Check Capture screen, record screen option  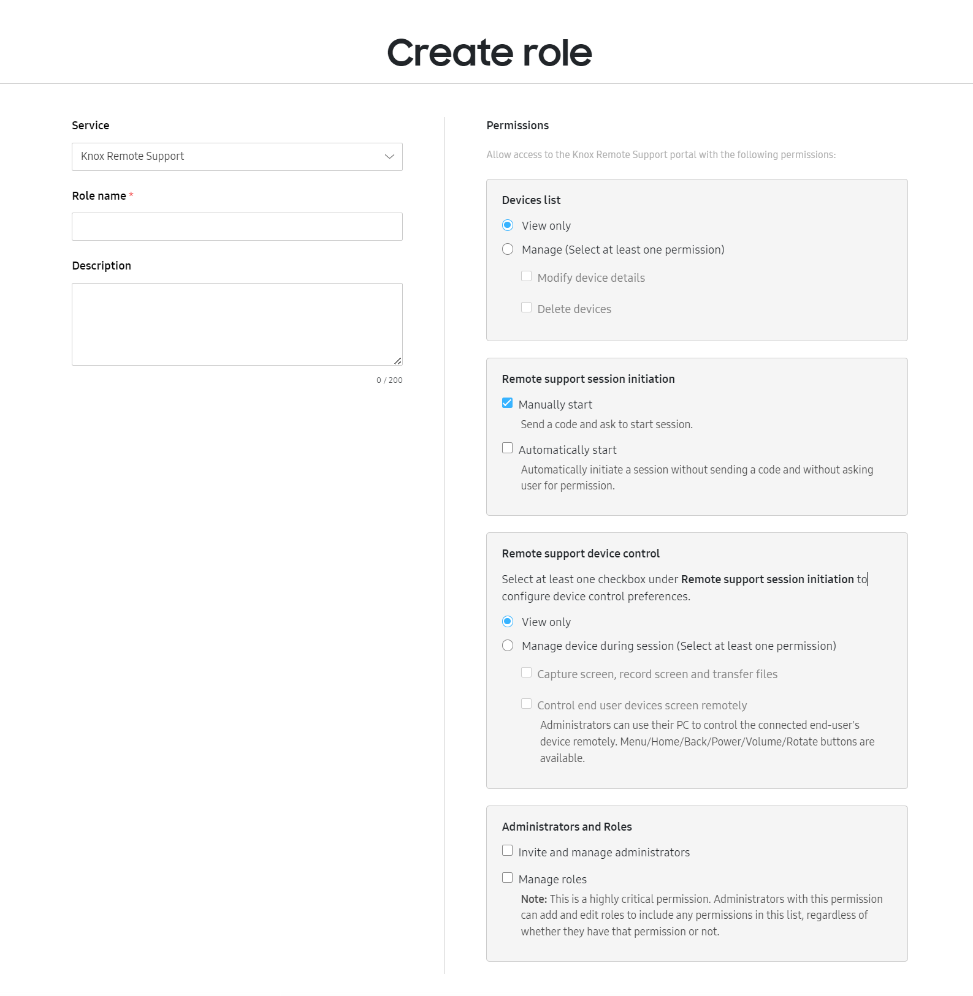pyautogui.click(x=527, y=673)
